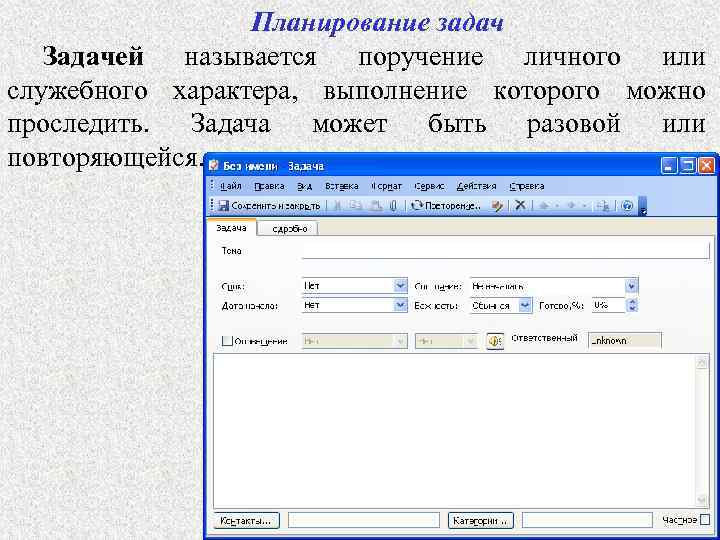Open the Вид menu

pos(304,186)
